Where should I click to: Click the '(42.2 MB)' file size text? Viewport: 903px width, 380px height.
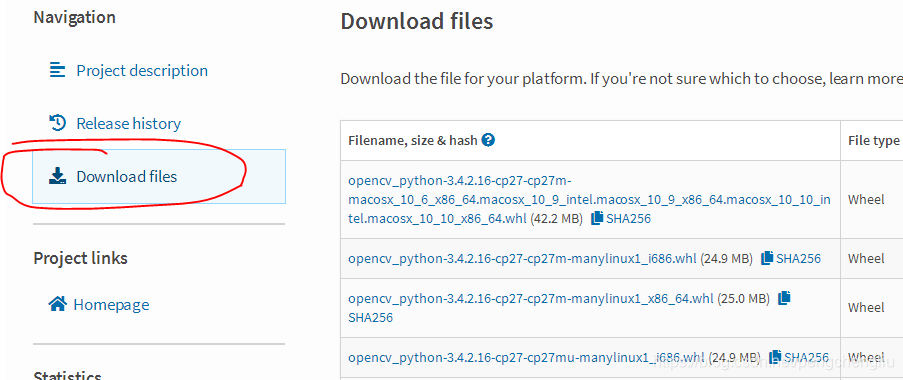(x=556, y=218)
